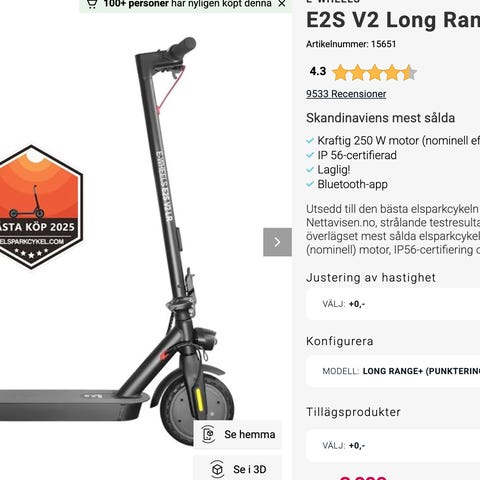Click the shopping cart icon in banner
The image size is (480, 480).
[x=92, y=3]
